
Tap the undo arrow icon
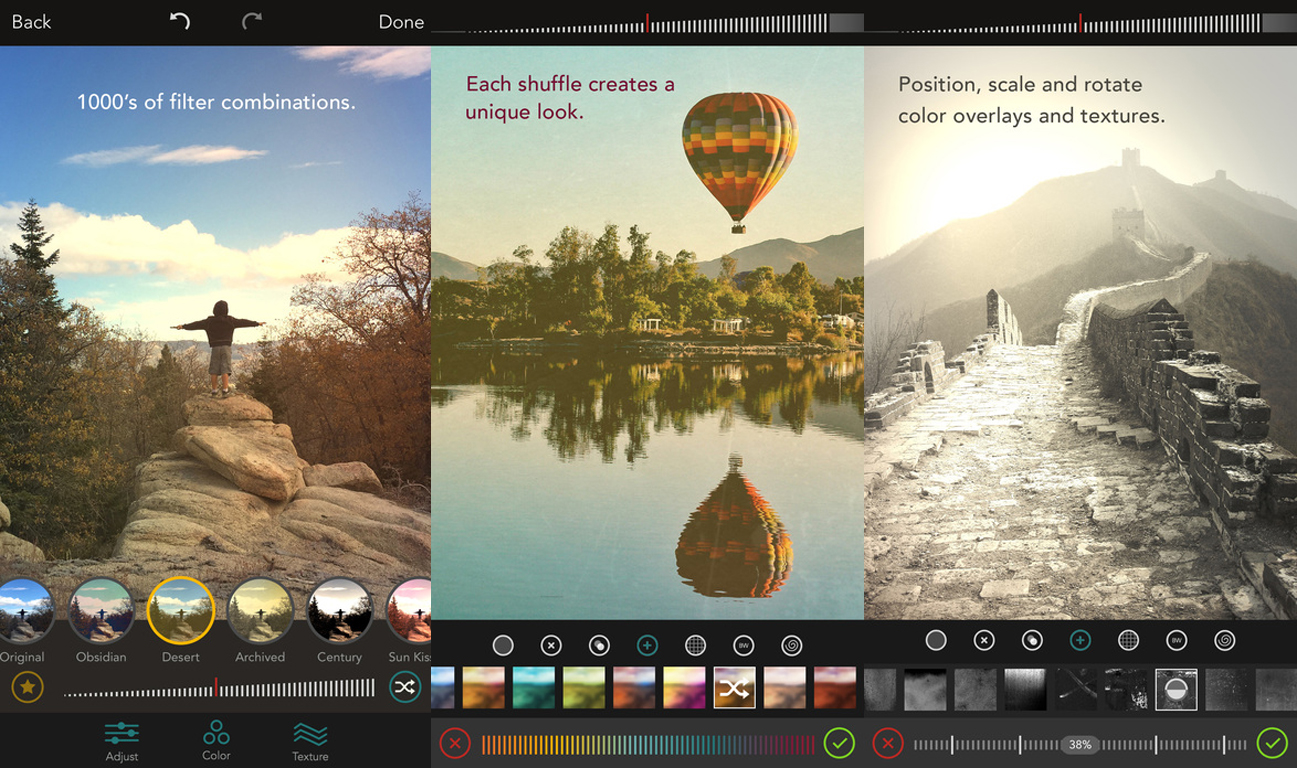180,21
